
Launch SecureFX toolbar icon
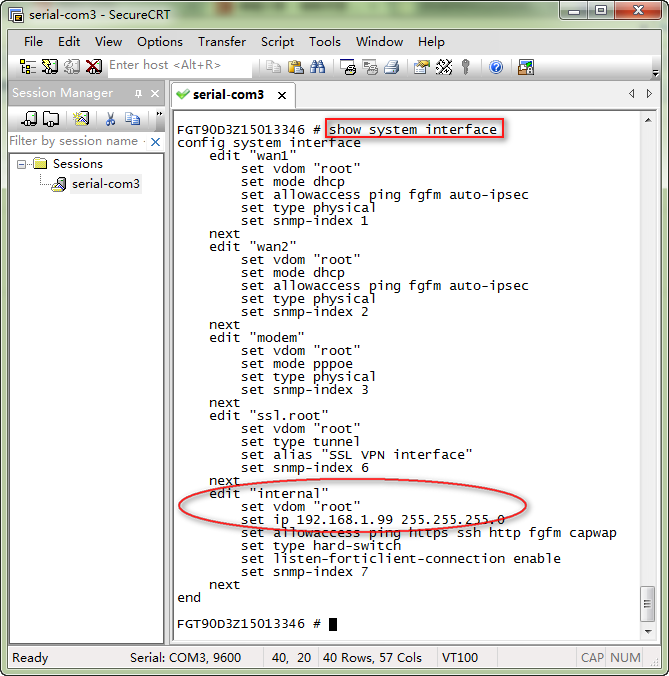(526, 67)
